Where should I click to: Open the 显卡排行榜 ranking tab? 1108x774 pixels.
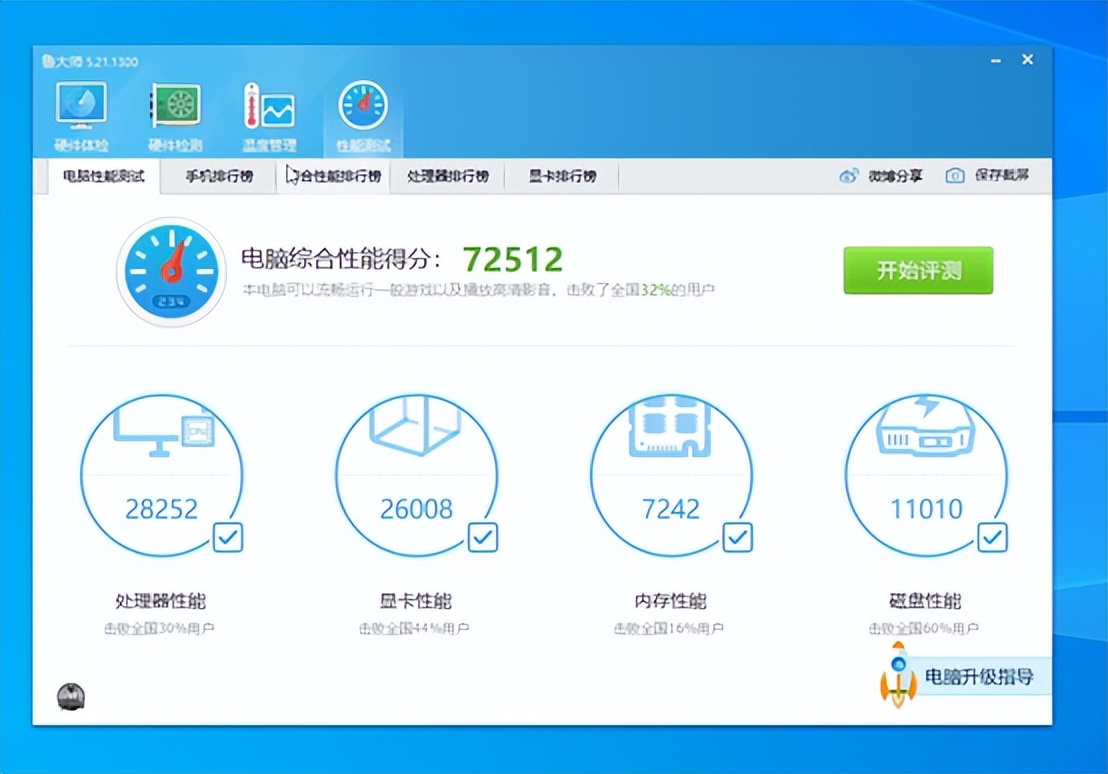(x=561, y=174)
